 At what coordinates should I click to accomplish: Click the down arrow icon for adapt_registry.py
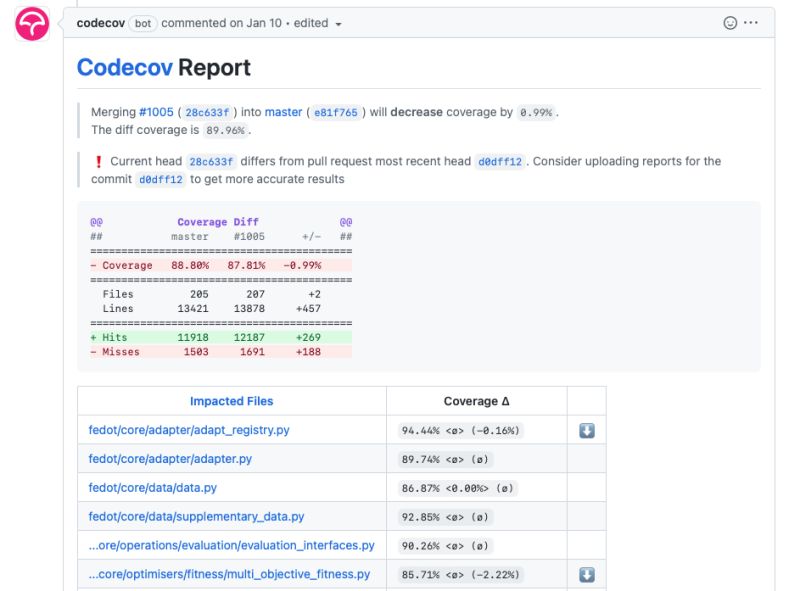click(587, 431)
